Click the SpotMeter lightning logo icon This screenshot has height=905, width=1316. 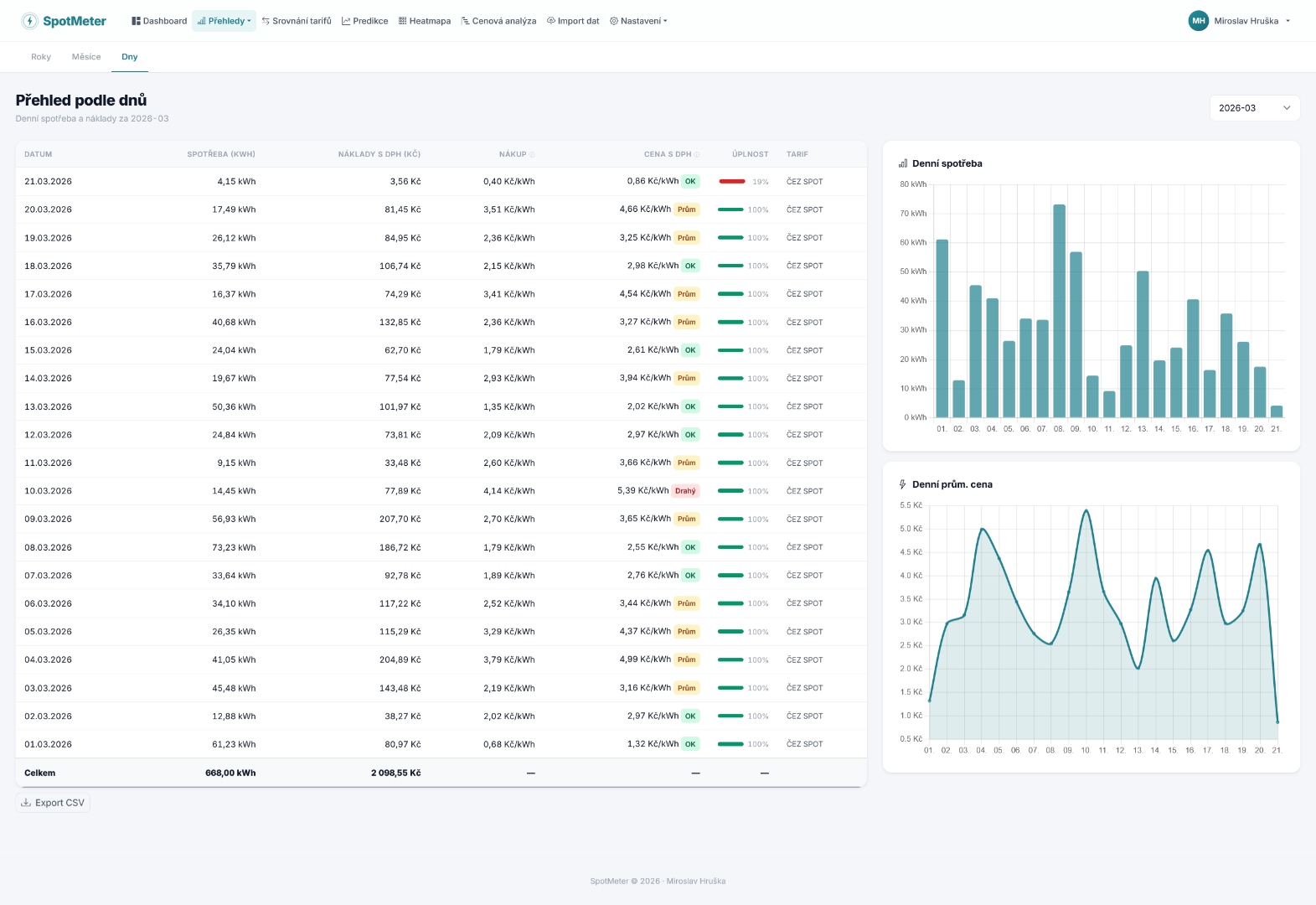point(30,21)
